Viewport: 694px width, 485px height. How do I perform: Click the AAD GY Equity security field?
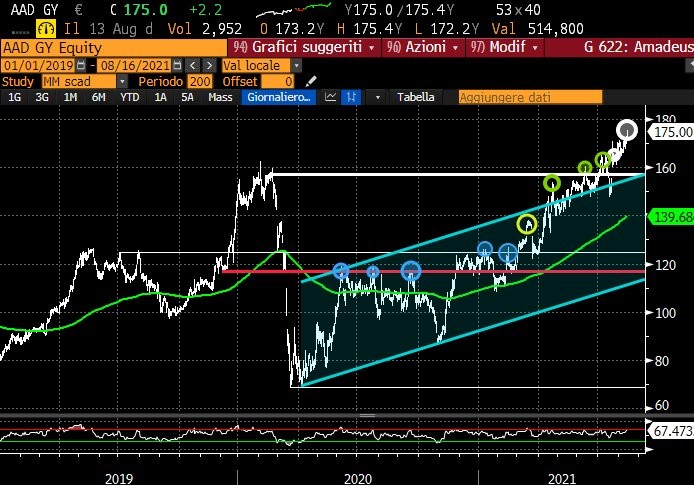(114, 47)
